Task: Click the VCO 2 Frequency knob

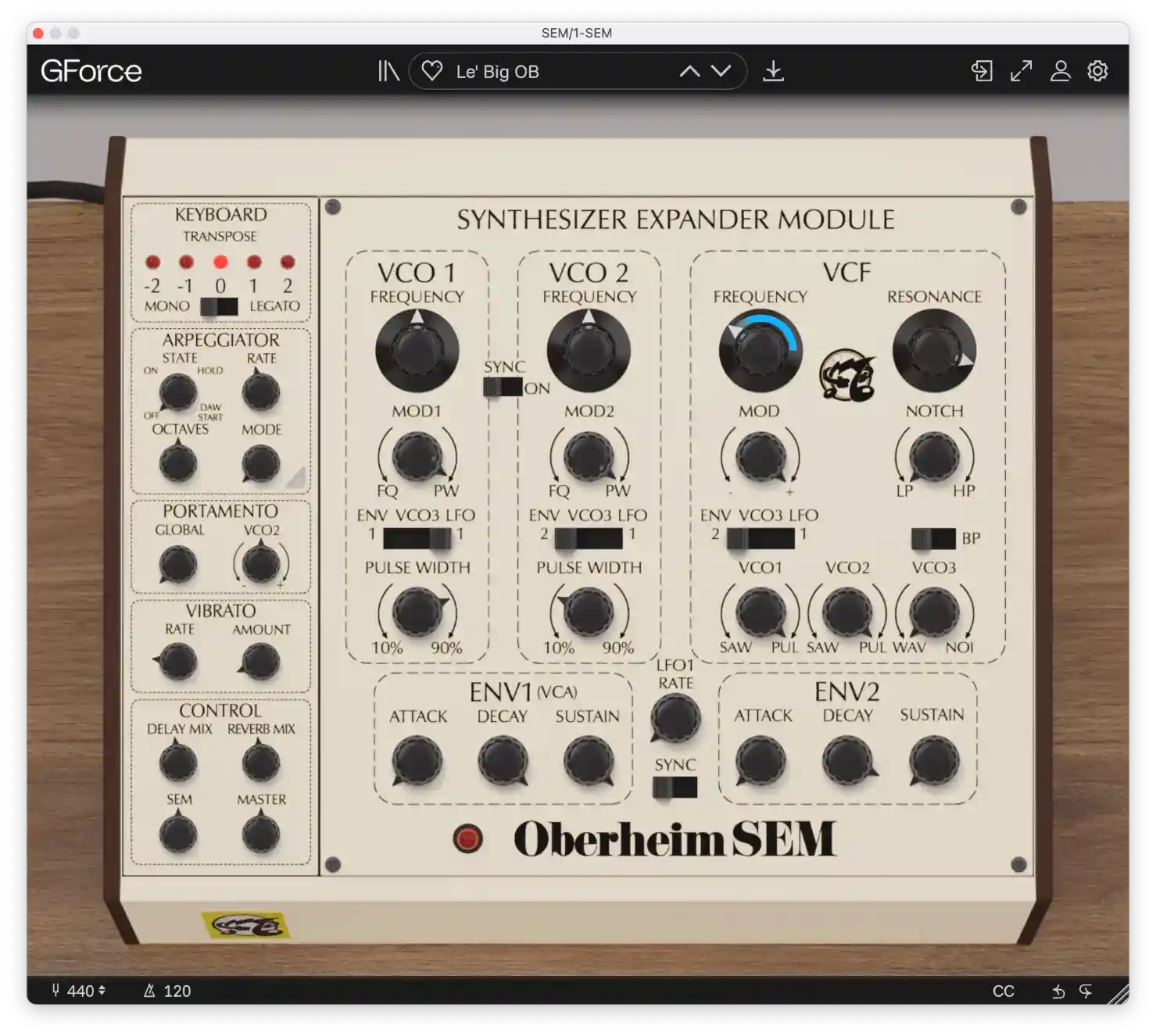Action: click(x=589, y=350)
